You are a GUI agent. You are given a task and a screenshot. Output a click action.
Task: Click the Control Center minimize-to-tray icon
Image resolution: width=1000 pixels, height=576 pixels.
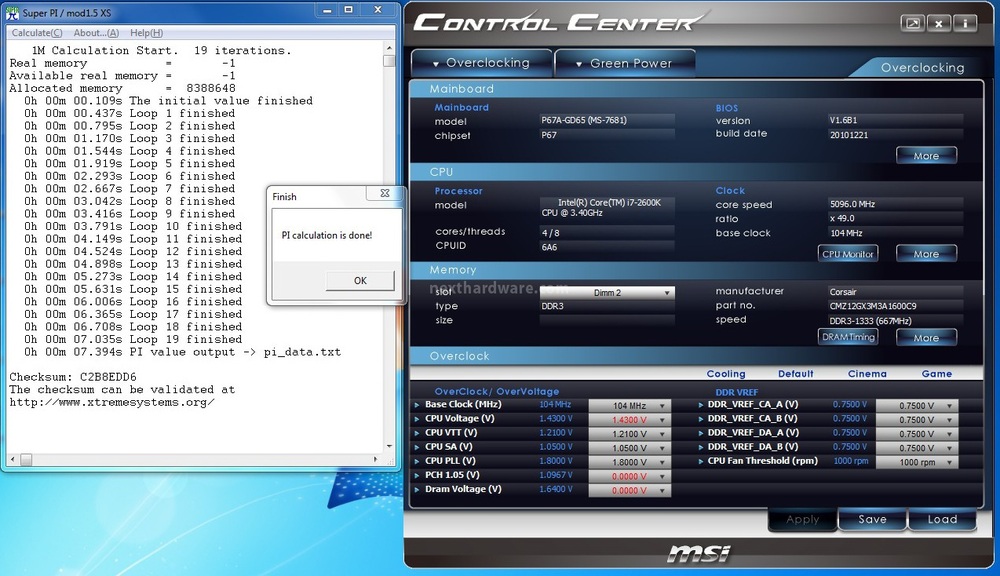point(913,24)
